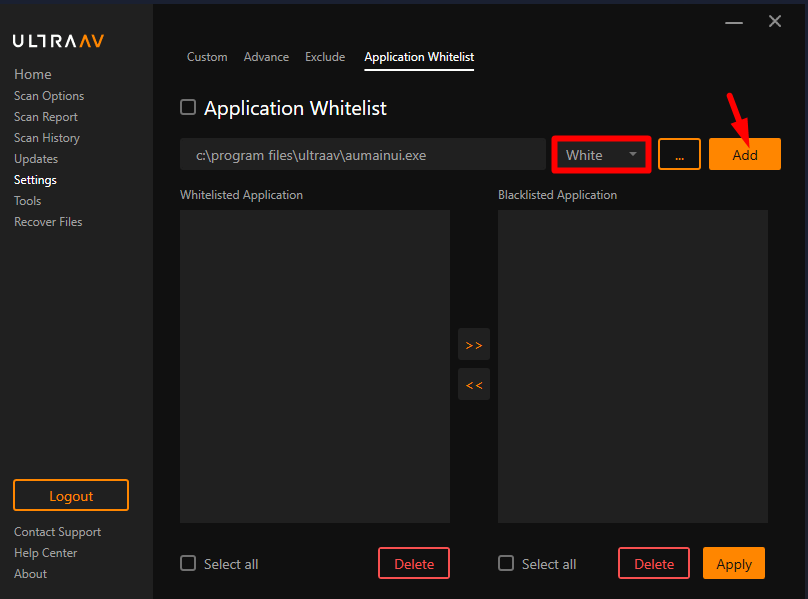This screenshot has width=808, height=599.
Task: Open the Help Center link
Action: [x=45, y=553]
